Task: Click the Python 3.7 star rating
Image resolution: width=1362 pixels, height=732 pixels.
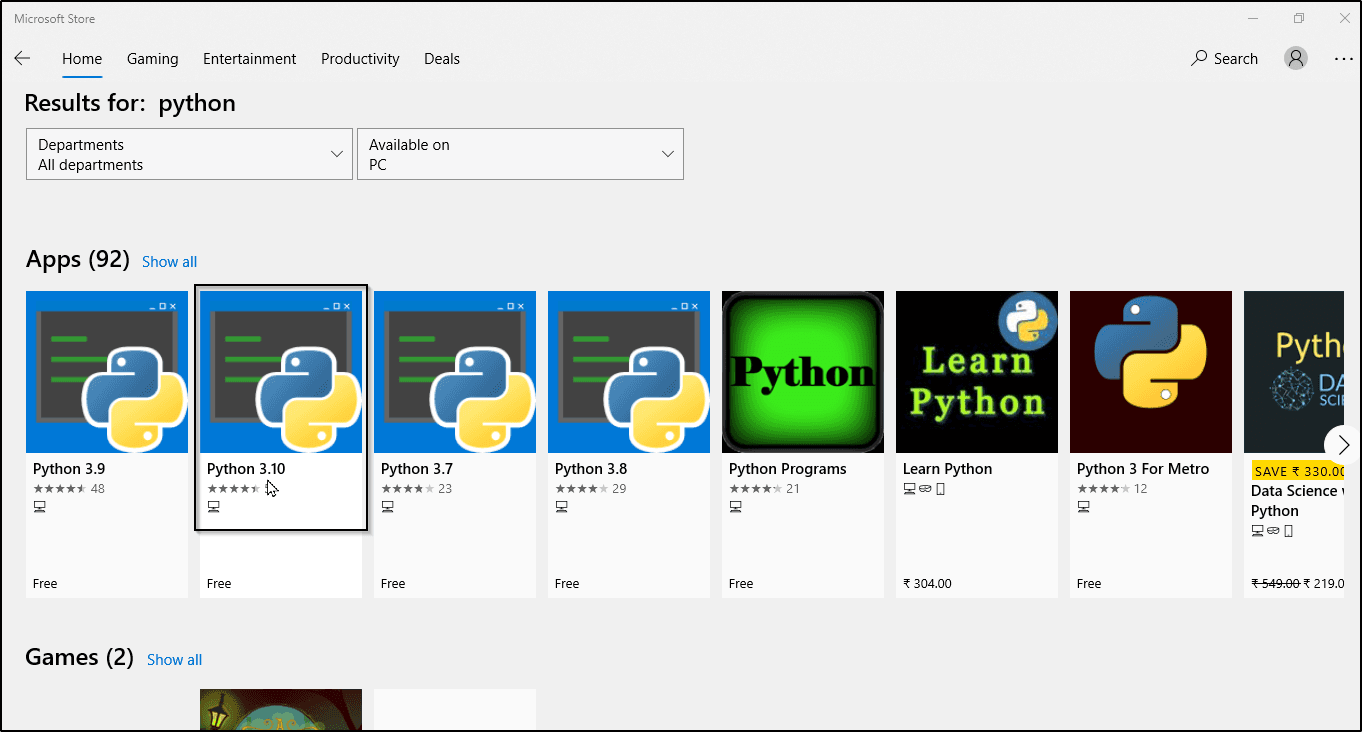Action: pos(408,489)
